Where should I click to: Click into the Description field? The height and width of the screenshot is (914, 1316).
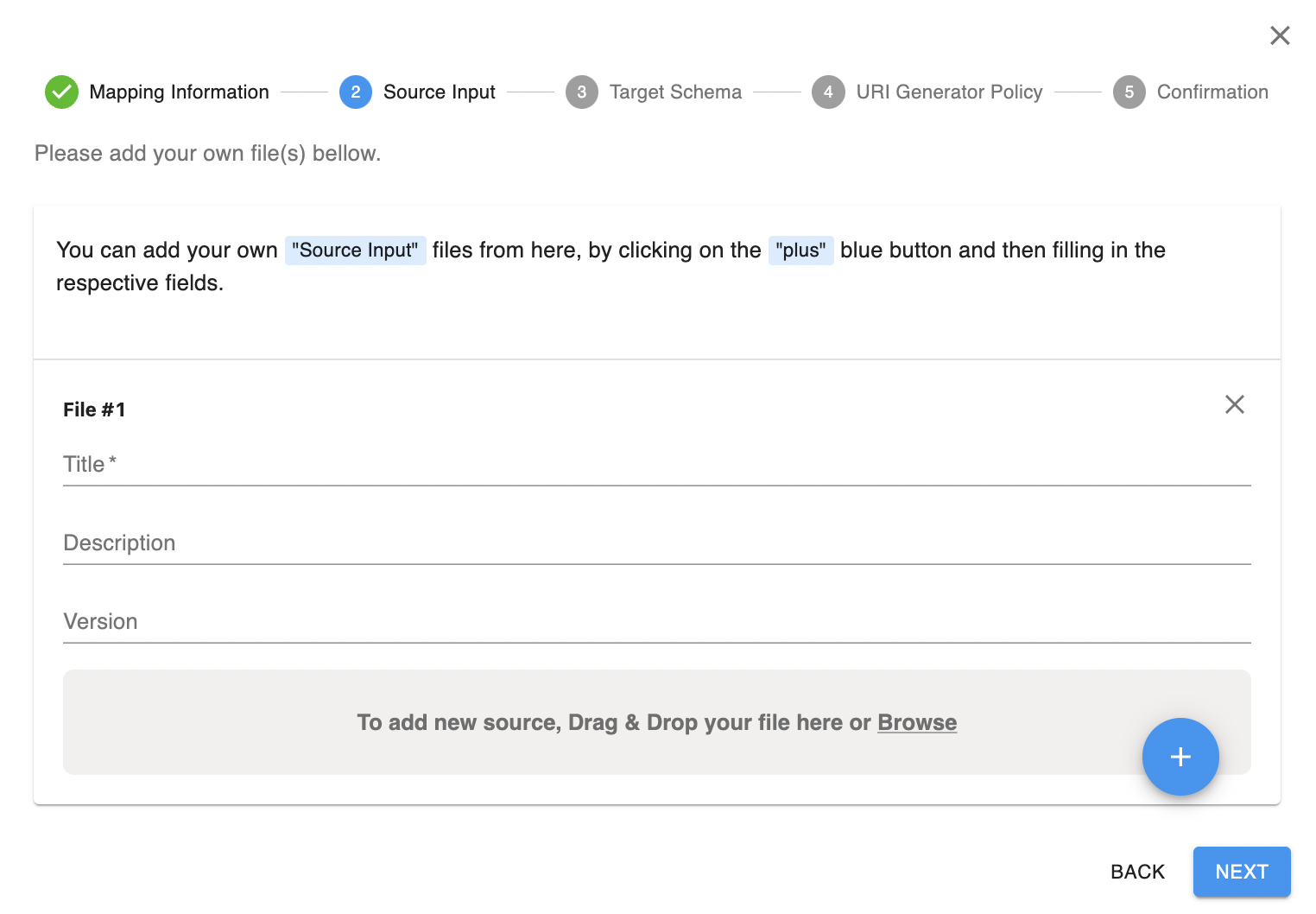point(656,543)
